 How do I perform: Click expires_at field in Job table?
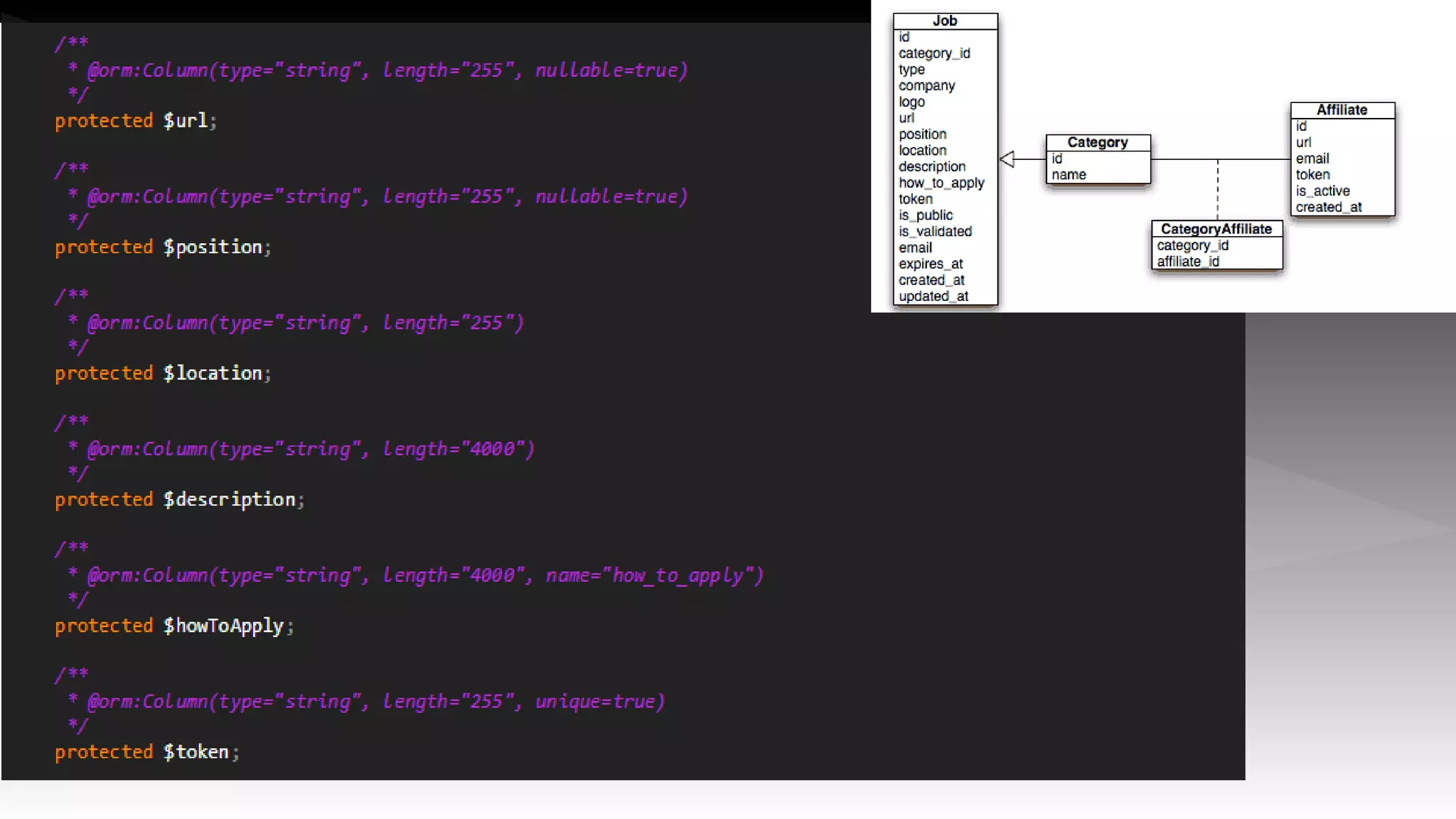[x=931, y=264]
